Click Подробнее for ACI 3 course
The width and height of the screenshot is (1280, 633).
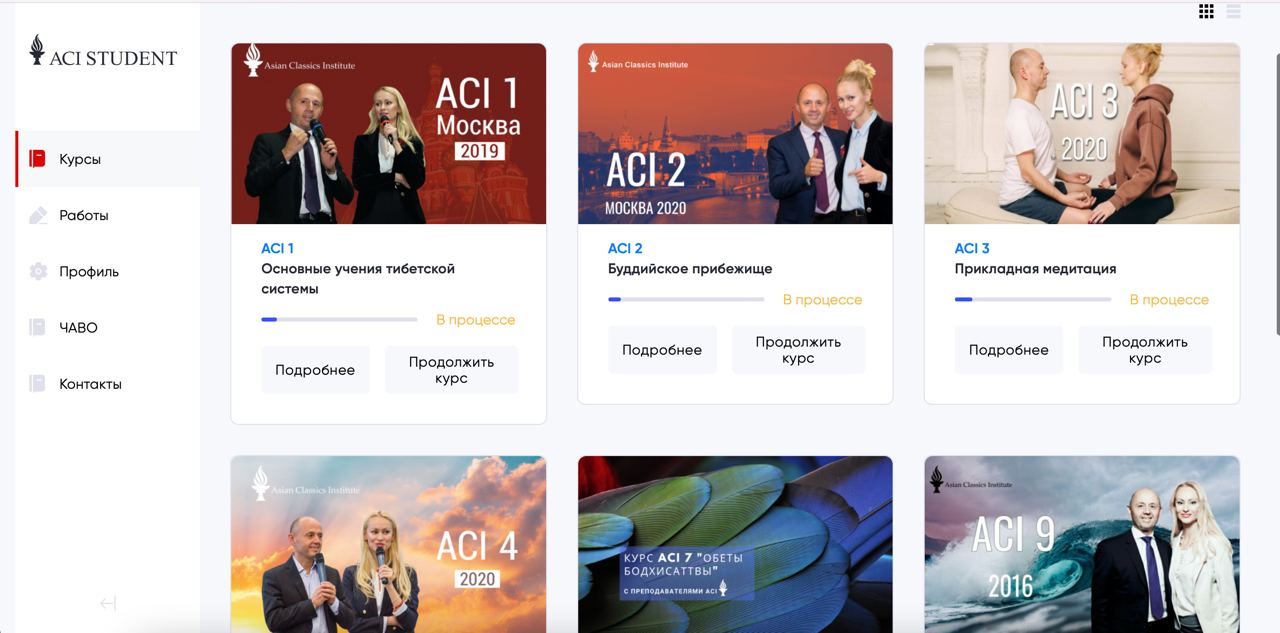(1009, 350)
